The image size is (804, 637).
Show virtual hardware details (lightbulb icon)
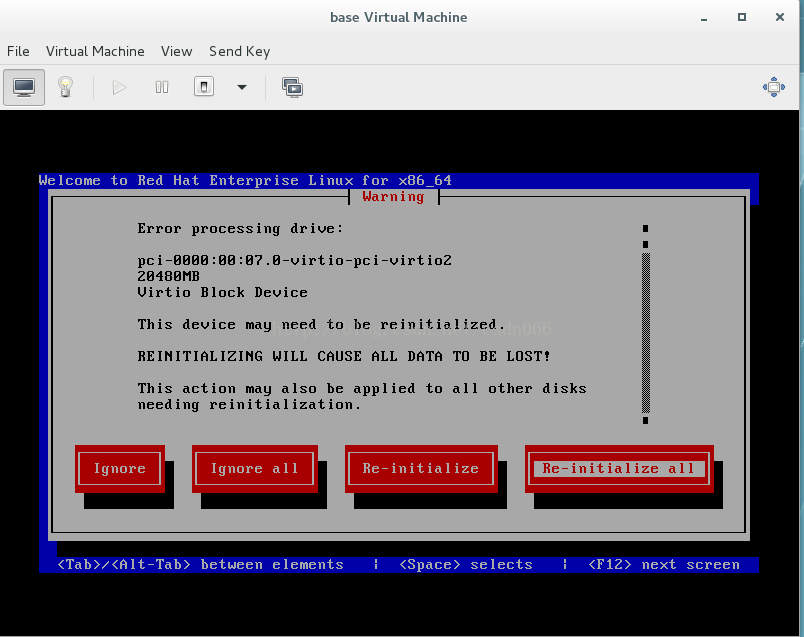coord(65,87)
